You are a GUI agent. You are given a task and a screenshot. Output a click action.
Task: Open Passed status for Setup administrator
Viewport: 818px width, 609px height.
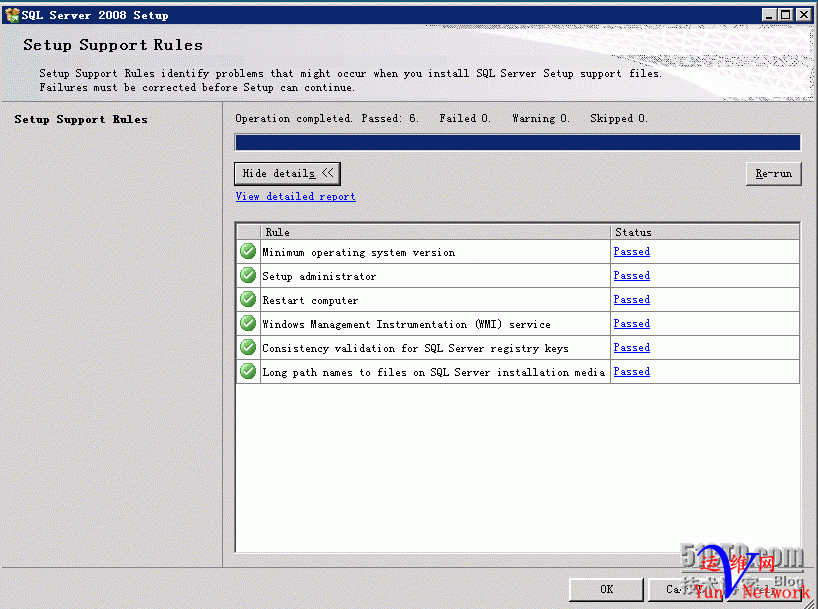[632, 276]
